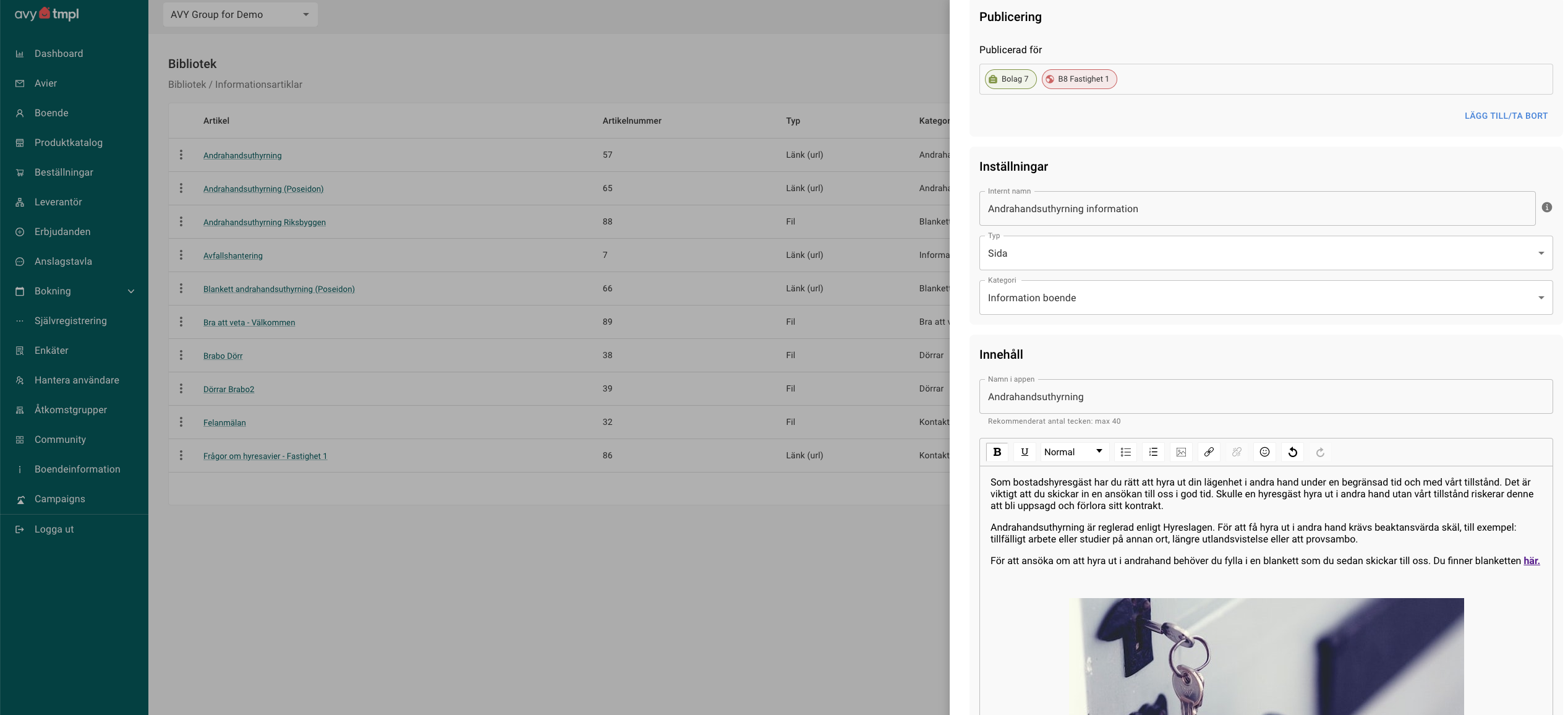Open the Kategori dropdown Information boende
1568x715 pixels.
point(1266,298)
